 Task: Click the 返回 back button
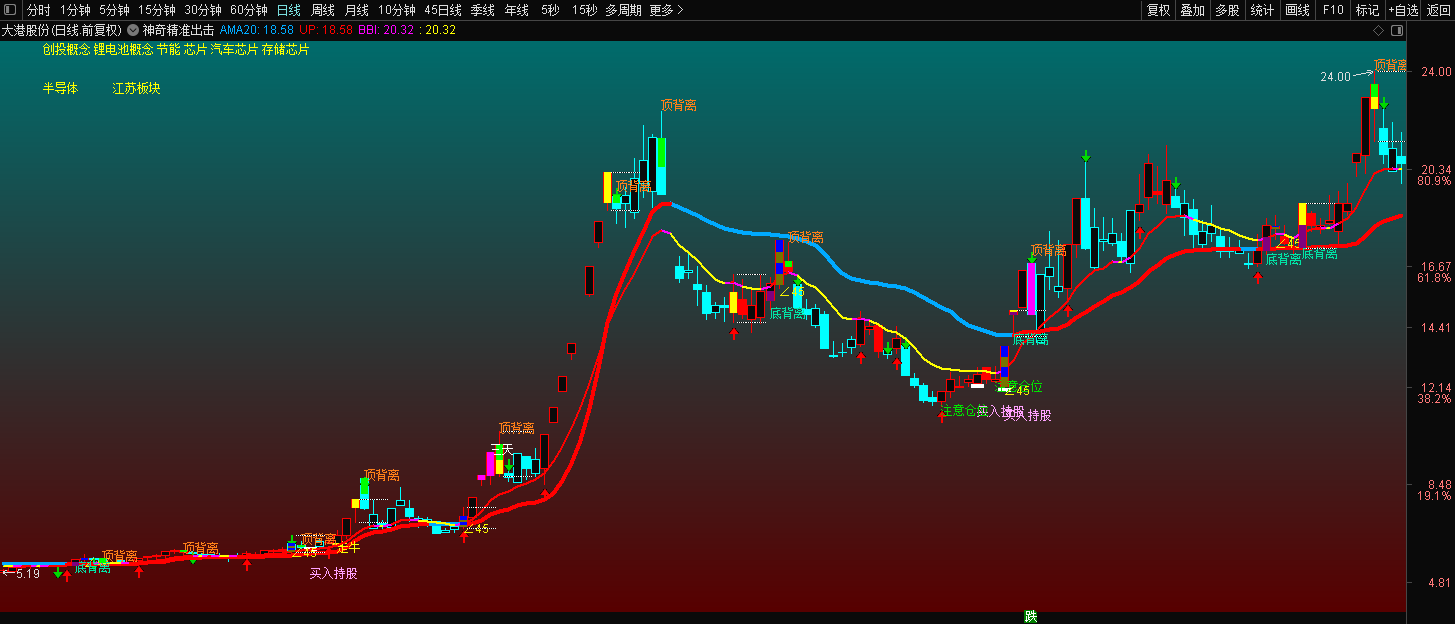coord(1438,10)
